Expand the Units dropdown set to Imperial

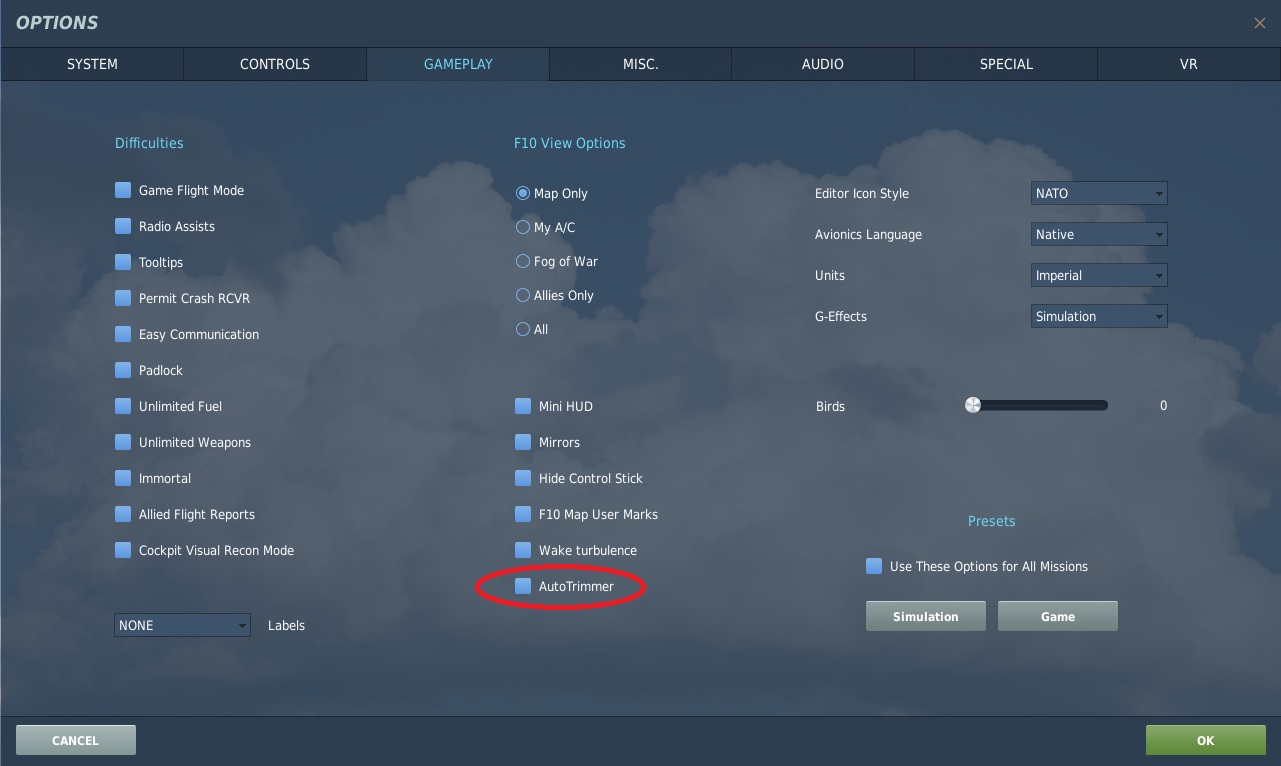[x=1098, y=275]
